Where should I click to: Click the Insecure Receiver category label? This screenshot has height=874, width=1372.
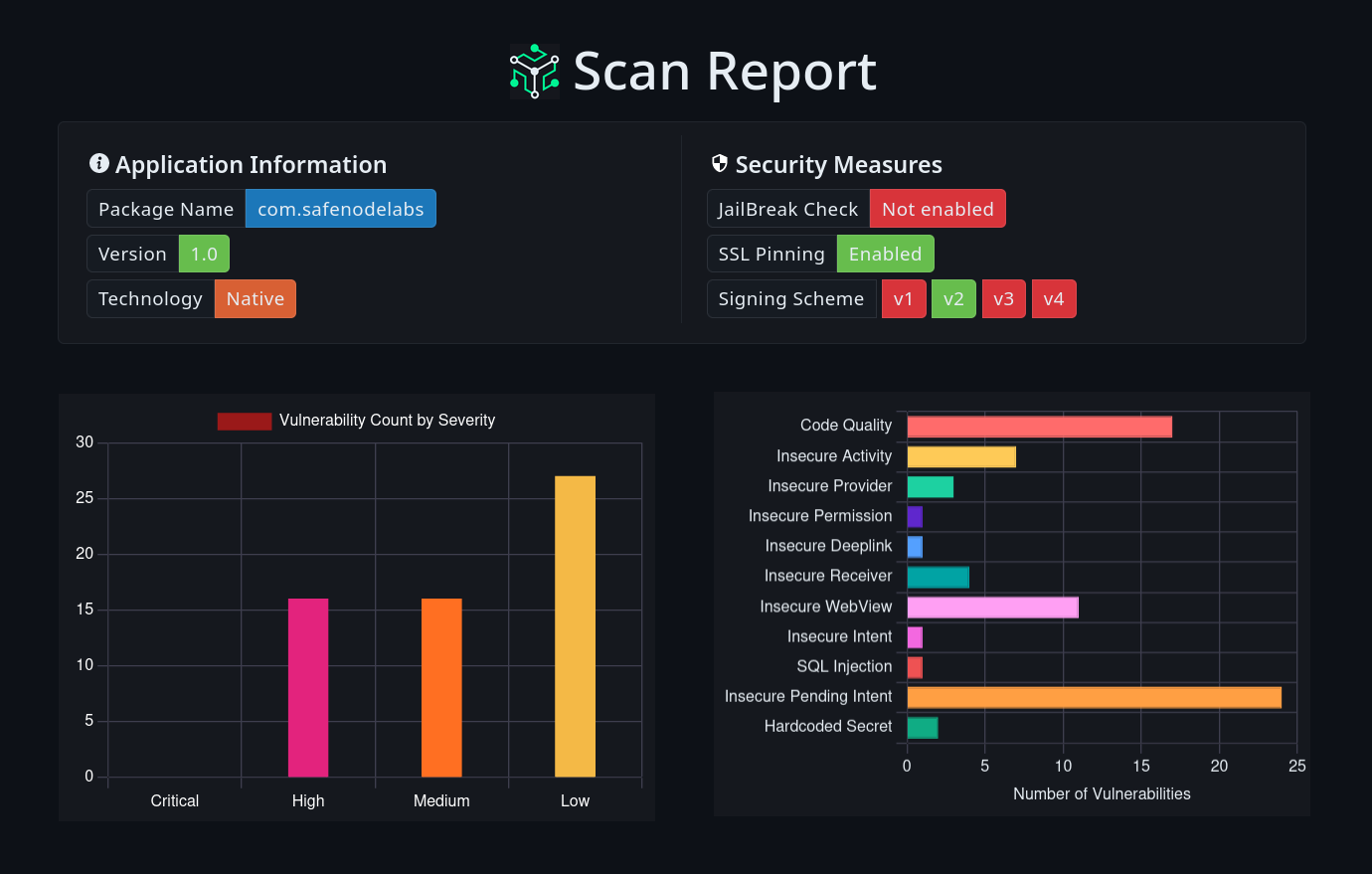click(x=828, y=576)
